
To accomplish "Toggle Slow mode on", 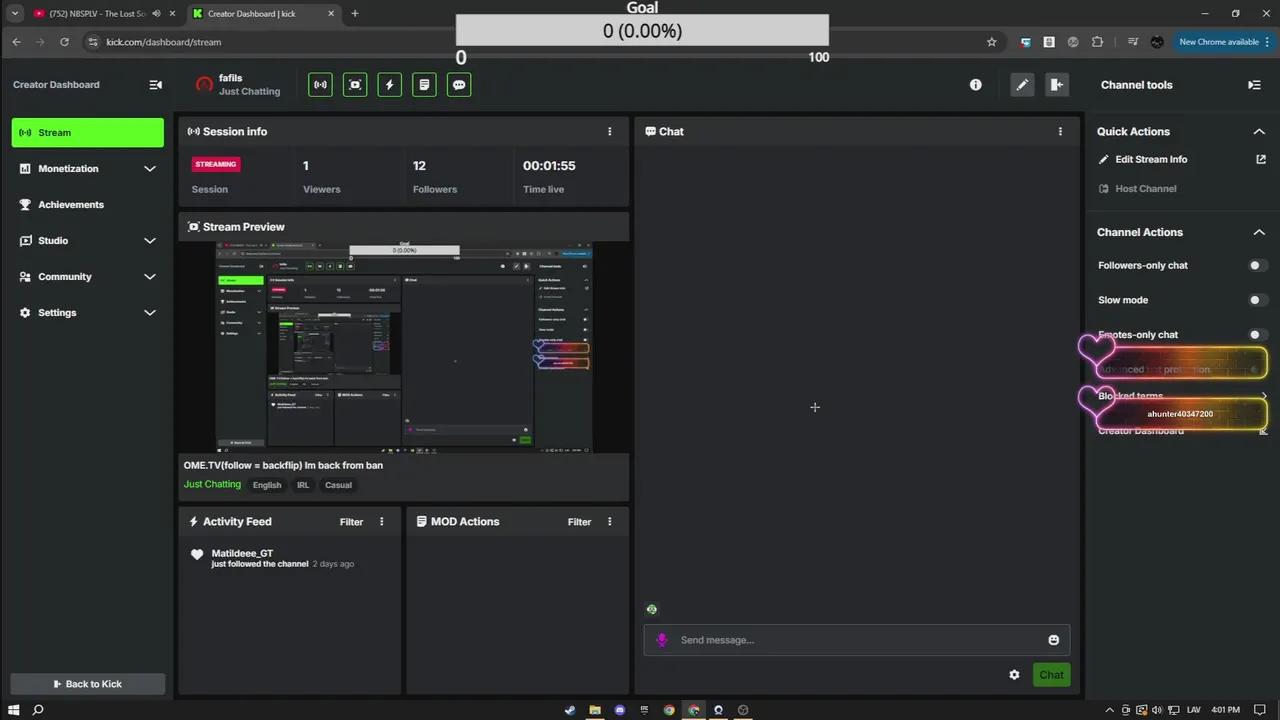I will coord(1255,300).
